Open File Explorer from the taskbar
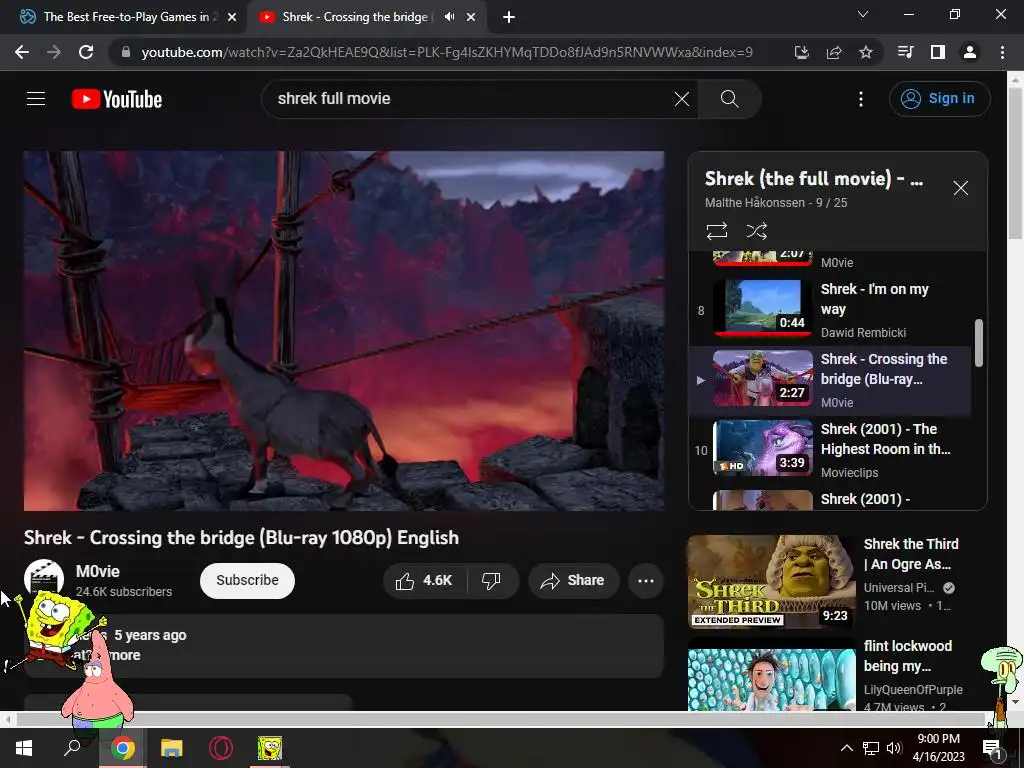This screenshot has height=768, width=1024. pyautogui.click(x=172, y=748)
